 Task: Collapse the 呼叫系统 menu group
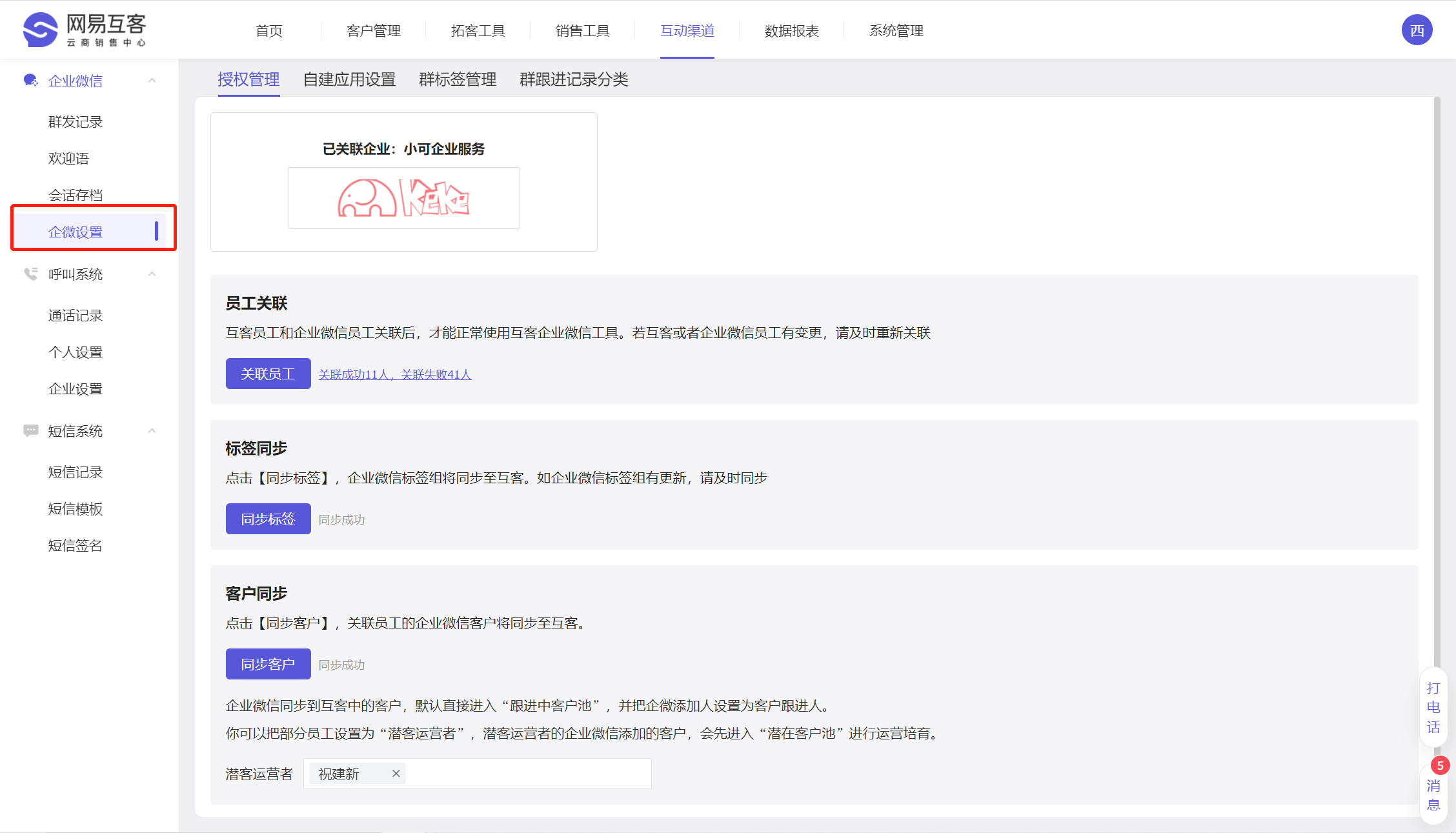(152, 274)
